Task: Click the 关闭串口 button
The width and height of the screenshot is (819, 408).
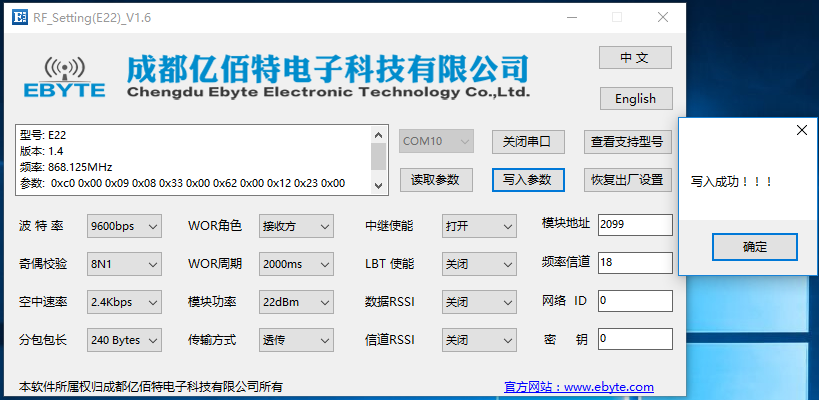Action: coord(527,142)
